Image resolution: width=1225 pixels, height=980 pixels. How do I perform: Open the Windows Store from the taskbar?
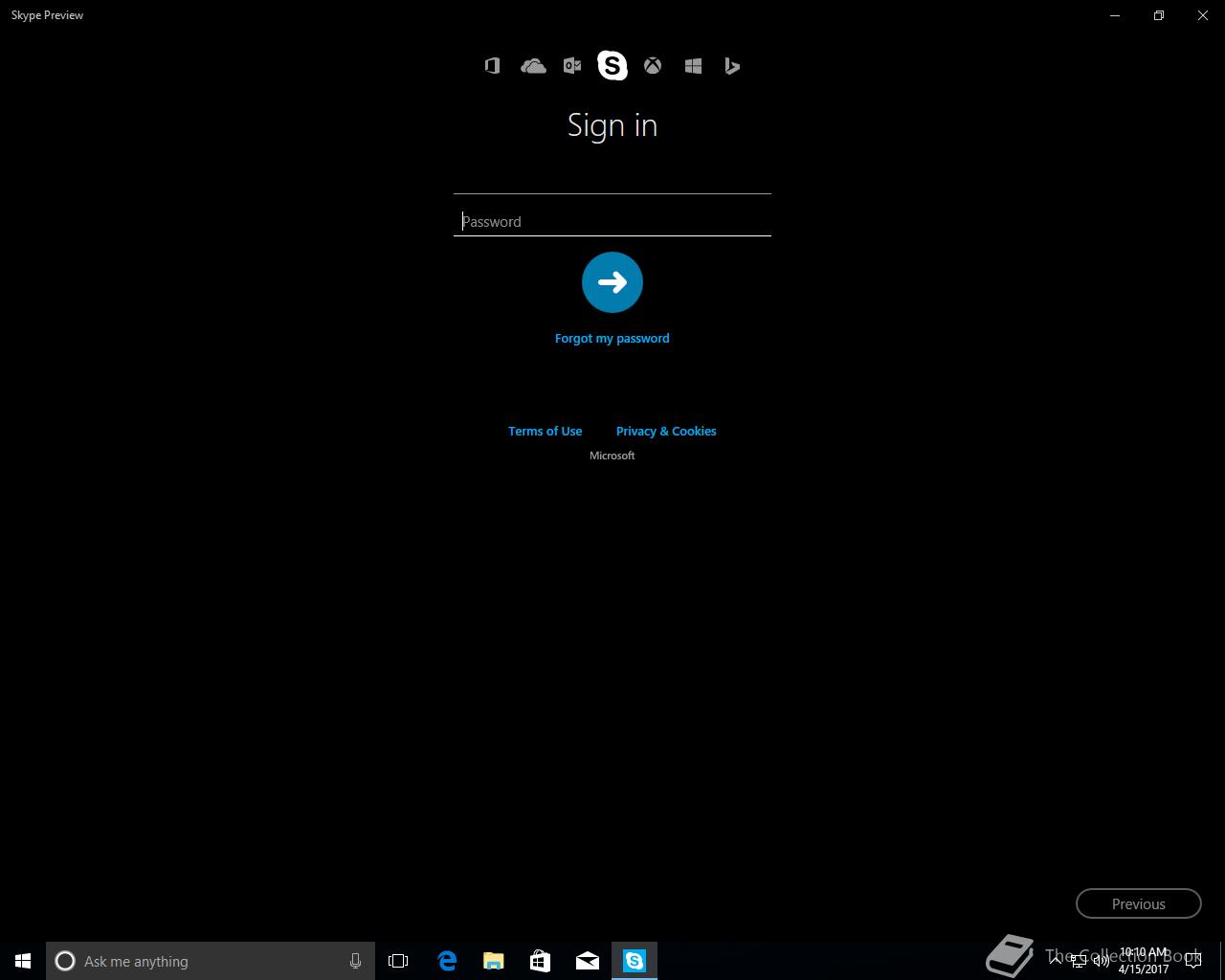(x=541, y=961)
